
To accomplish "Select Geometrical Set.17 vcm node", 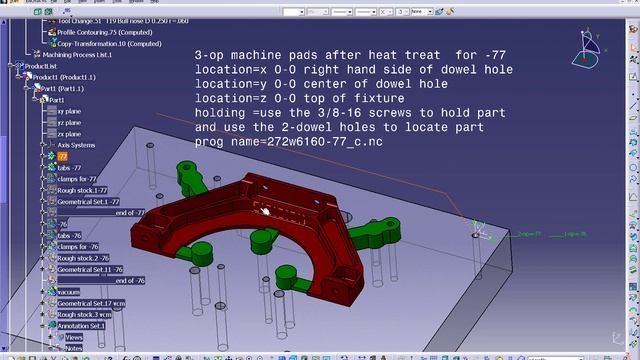I will pyautogui.click(x=91, y=303).
